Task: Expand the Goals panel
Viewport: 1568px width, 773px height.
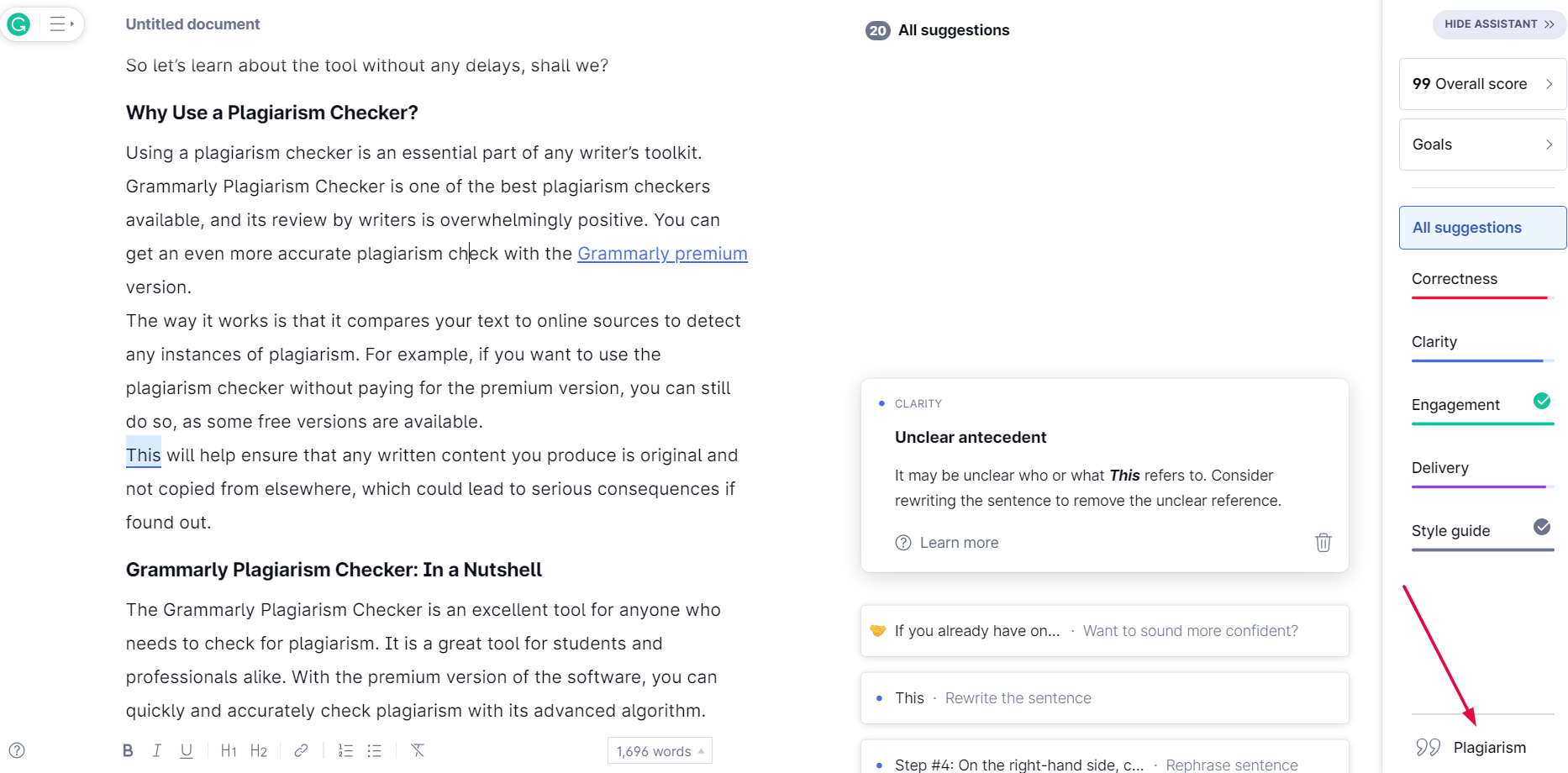Action: point(1482,145)
